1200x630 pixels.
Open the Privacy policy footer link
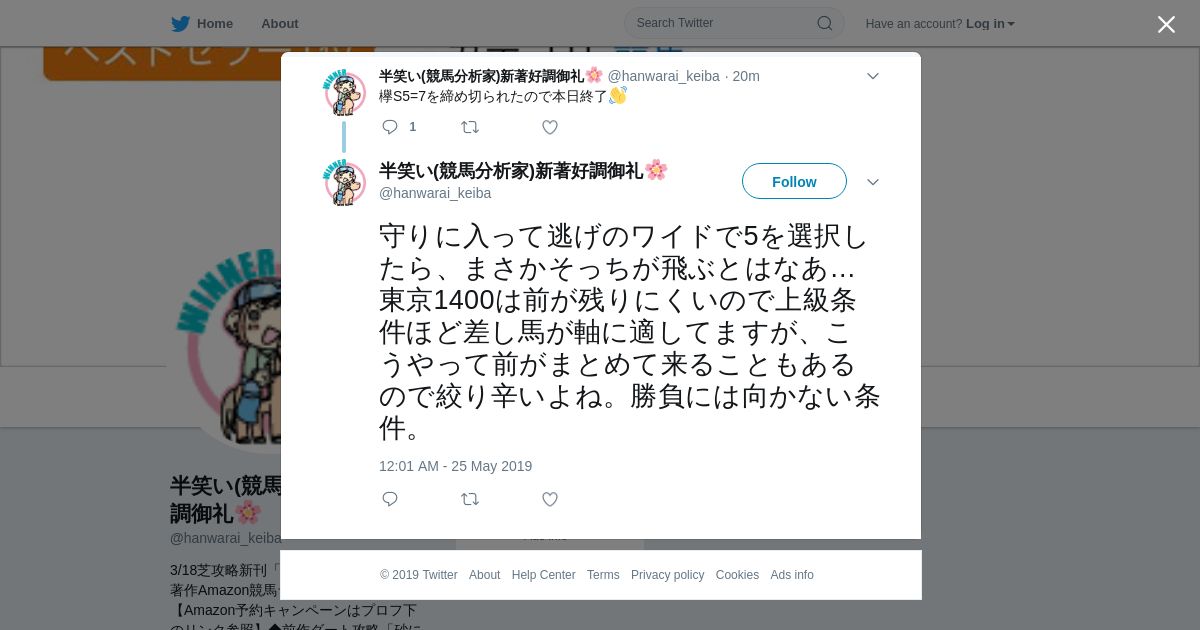pyautogui.click(x=667, y=575)
